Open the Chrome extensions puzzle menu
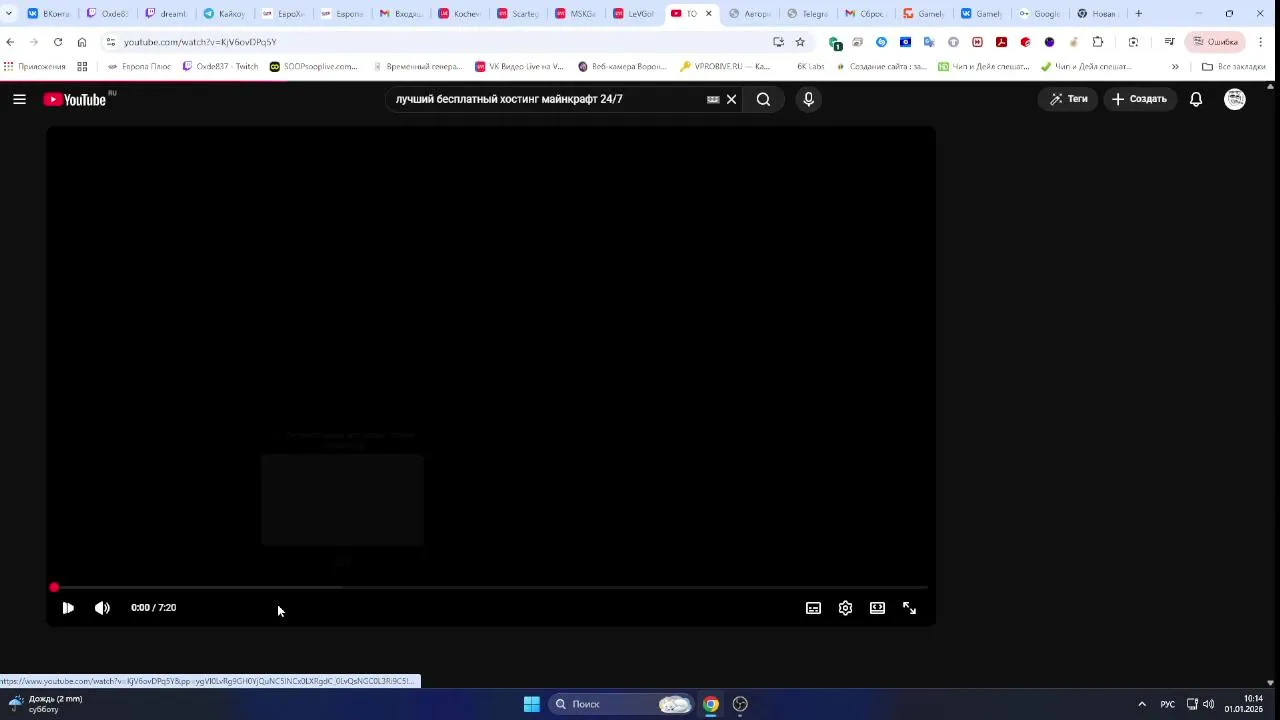Screen dimensions: 1280x720 point(1098,42)
